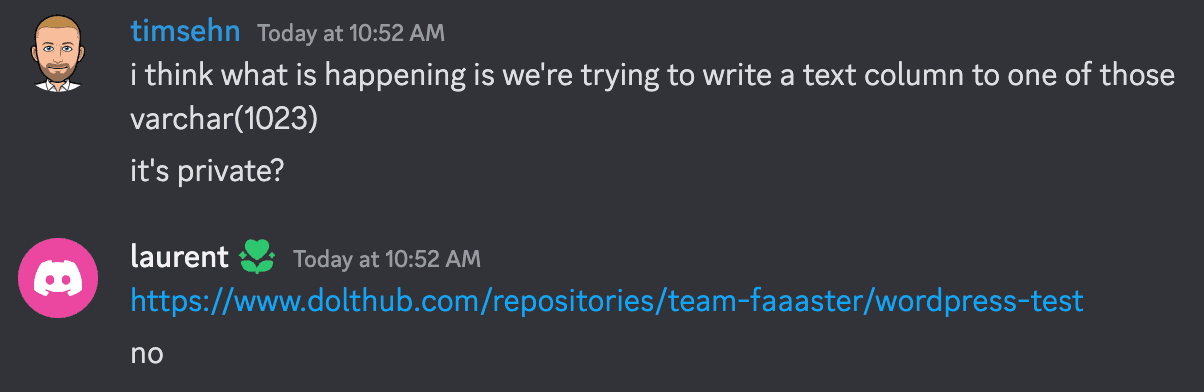The image size is (1204, 392).
Task: Select the "it's private?" message
Action: coord(208,170)
